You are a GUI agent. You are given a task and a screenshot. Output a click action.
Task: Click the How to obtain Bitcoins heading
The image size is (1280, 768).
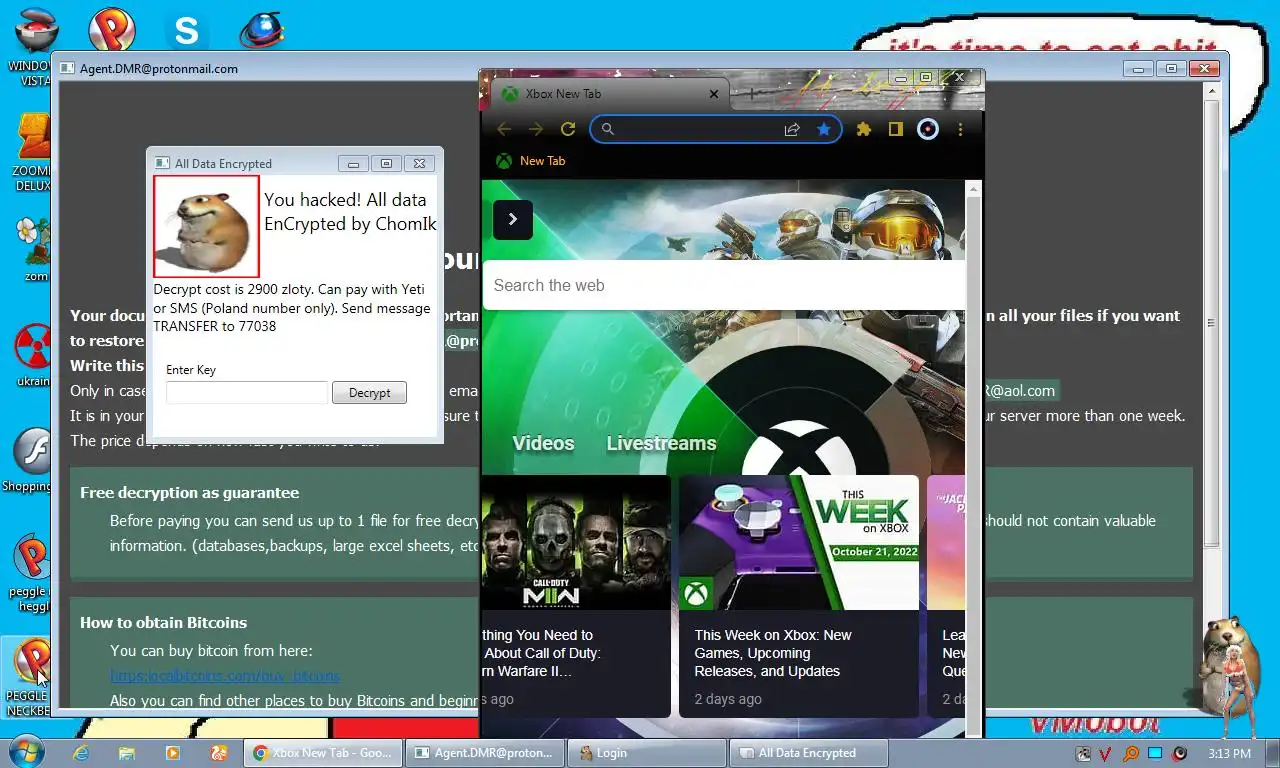point(164,622)
